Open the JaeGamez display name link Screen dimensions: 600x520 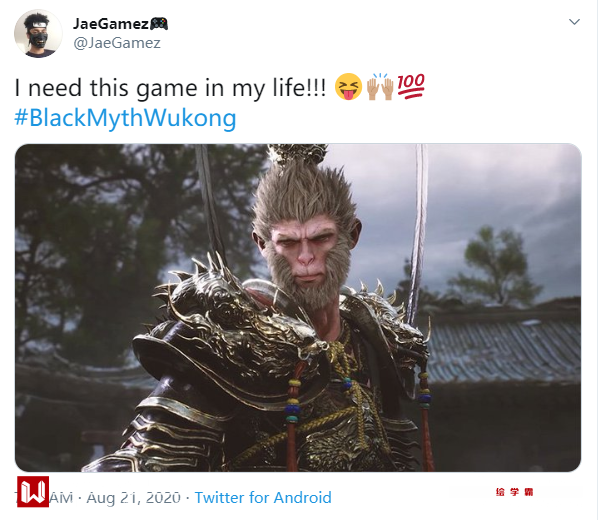coord(111,24)
